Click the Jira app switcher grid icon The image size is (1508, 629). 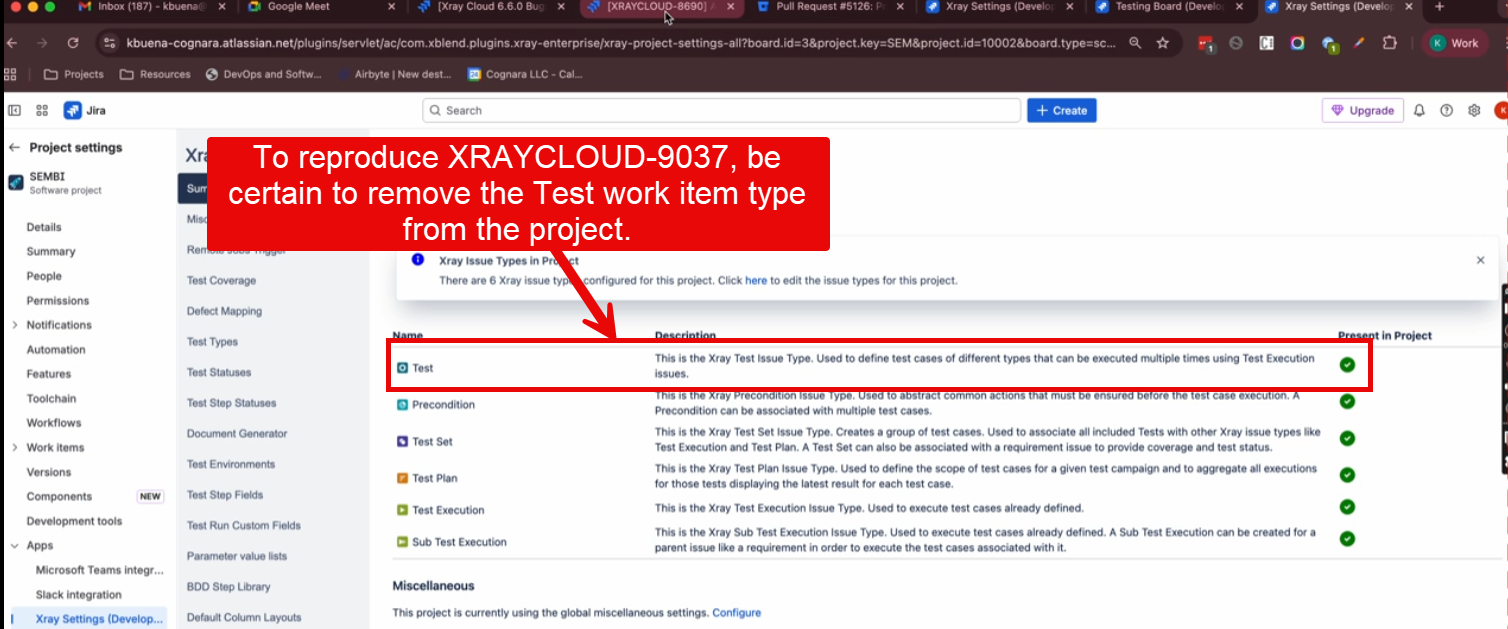pos(42,111)
